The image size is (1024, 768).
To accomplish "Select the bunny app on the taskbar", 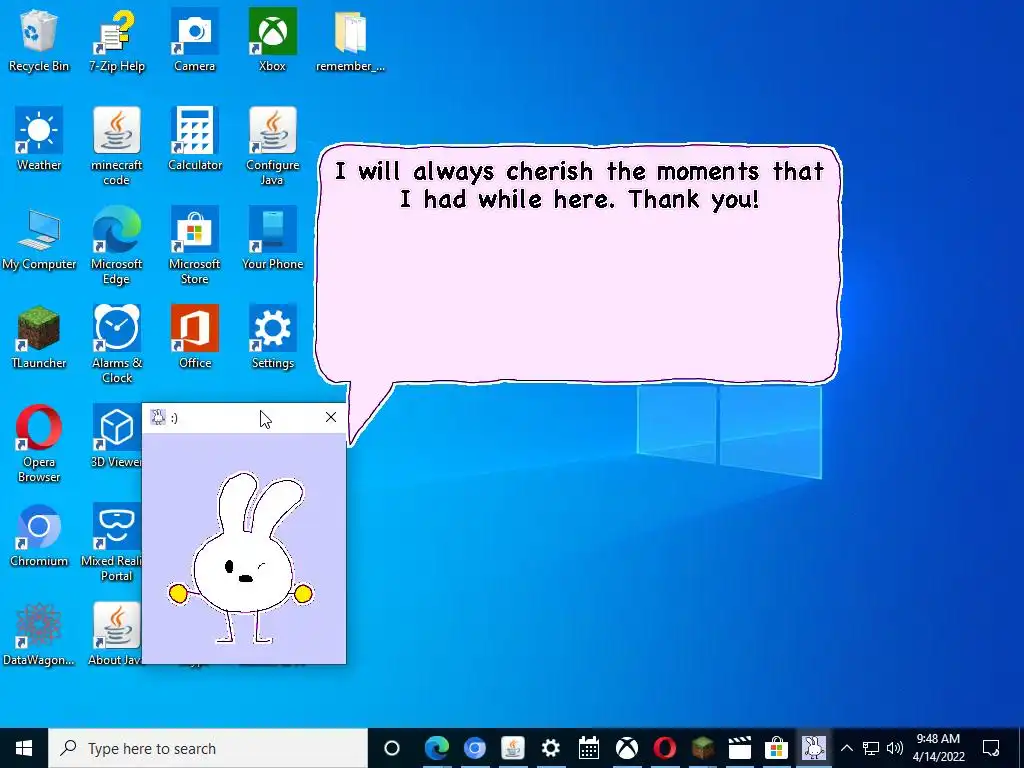I will (814, 748).
